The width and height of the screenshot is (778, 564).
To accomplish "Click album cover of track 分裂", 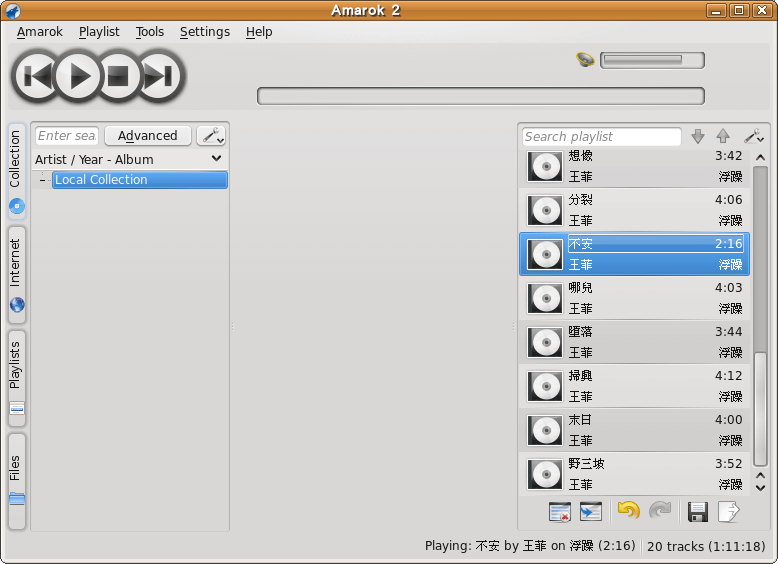I will coord(545,210).
